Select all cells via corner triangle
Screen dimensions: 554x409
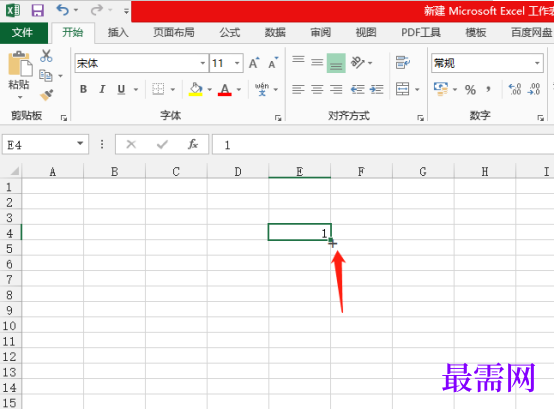14,172
